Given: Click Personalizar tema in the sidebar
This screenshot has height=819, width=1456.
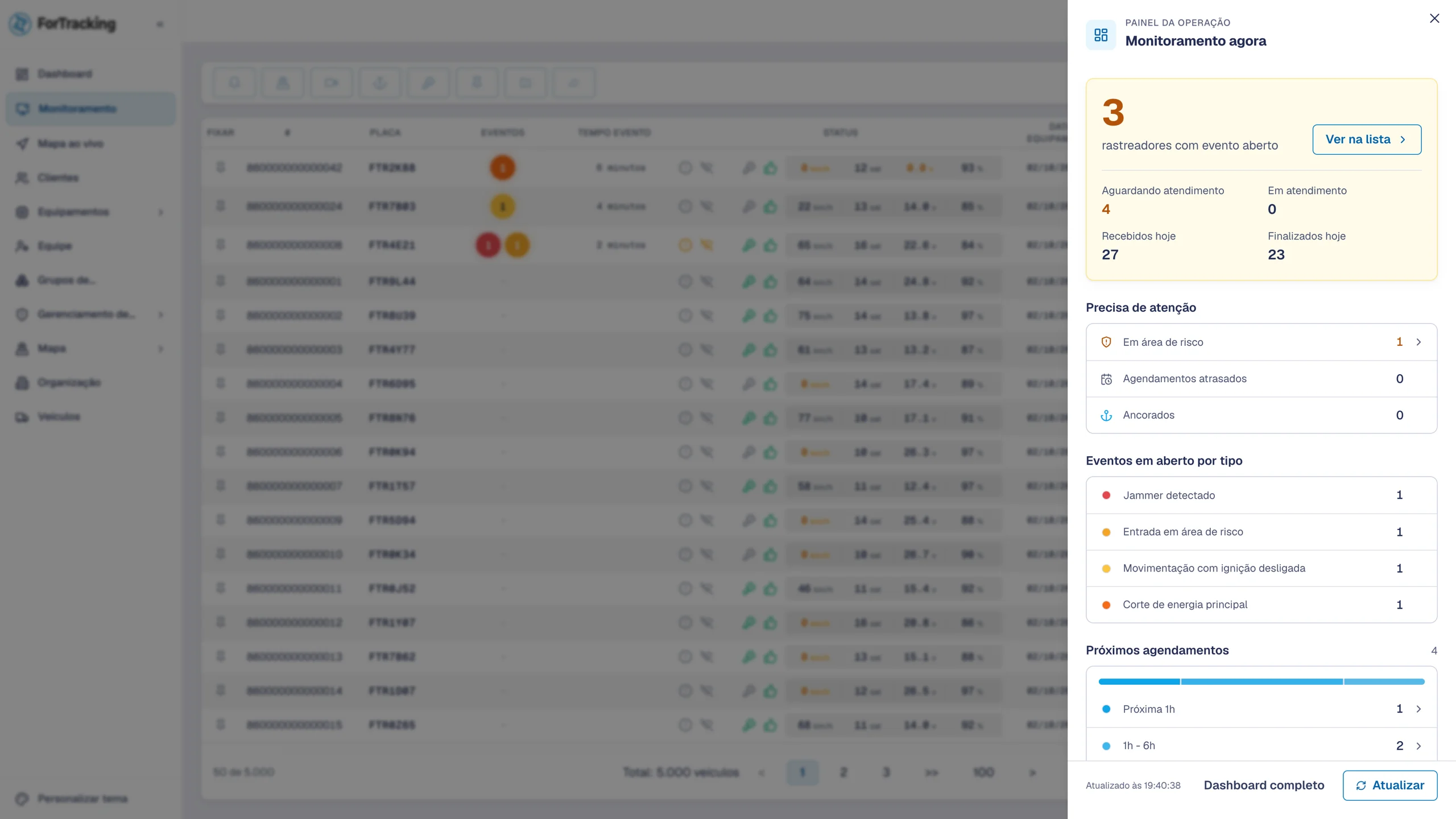Looking at the screenshot, I should 82,799.
